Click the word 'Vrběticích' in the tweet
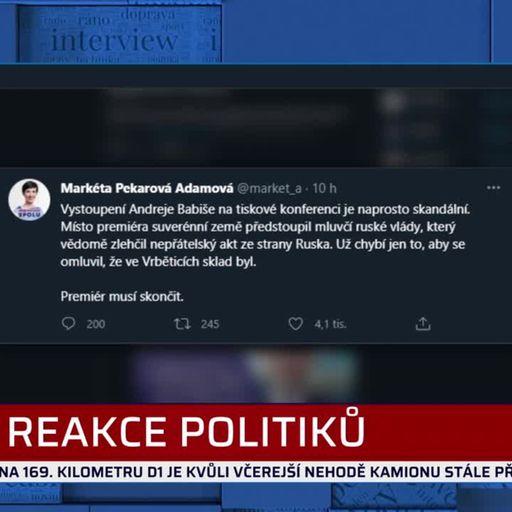 coord(170,262)
